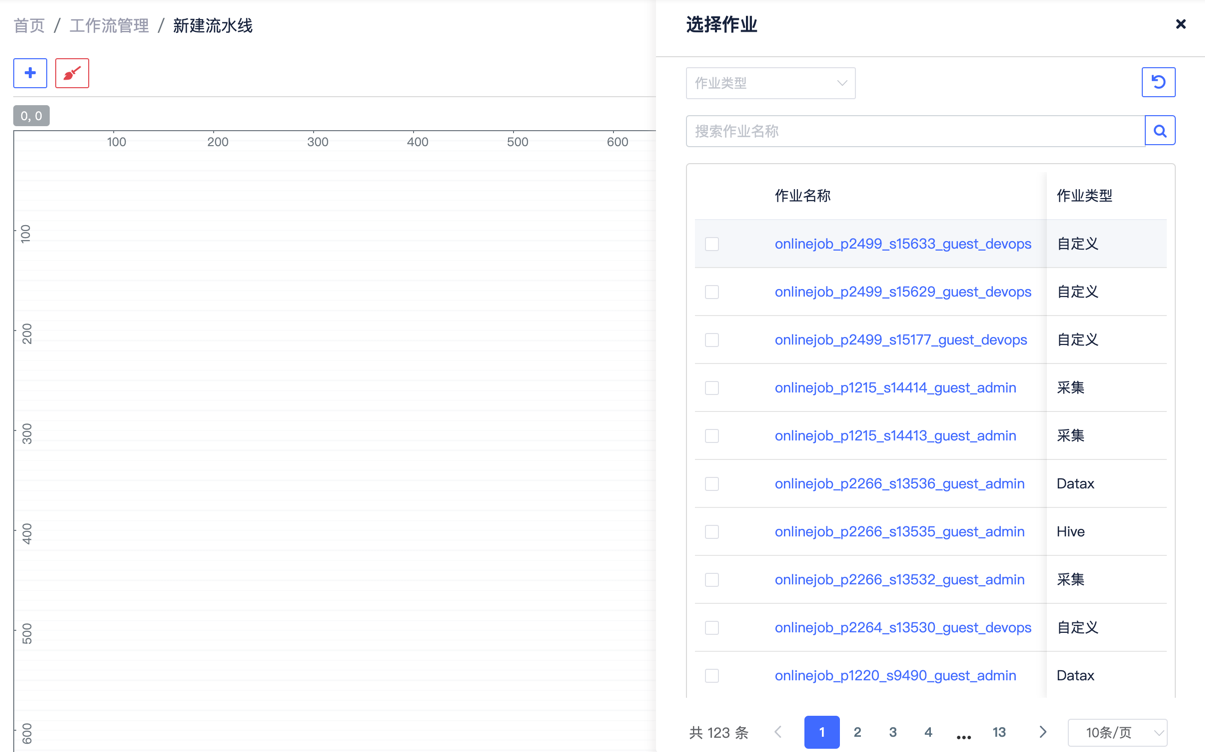
Task: Click the red brush clear-canvas button
Action: (x=72, y=73)
